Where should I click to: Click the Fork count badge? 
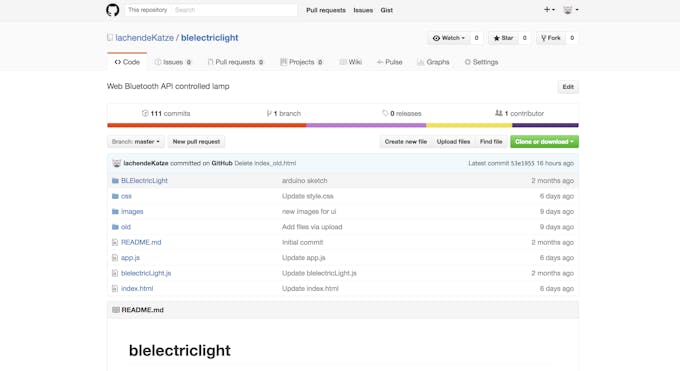[572, 38]
